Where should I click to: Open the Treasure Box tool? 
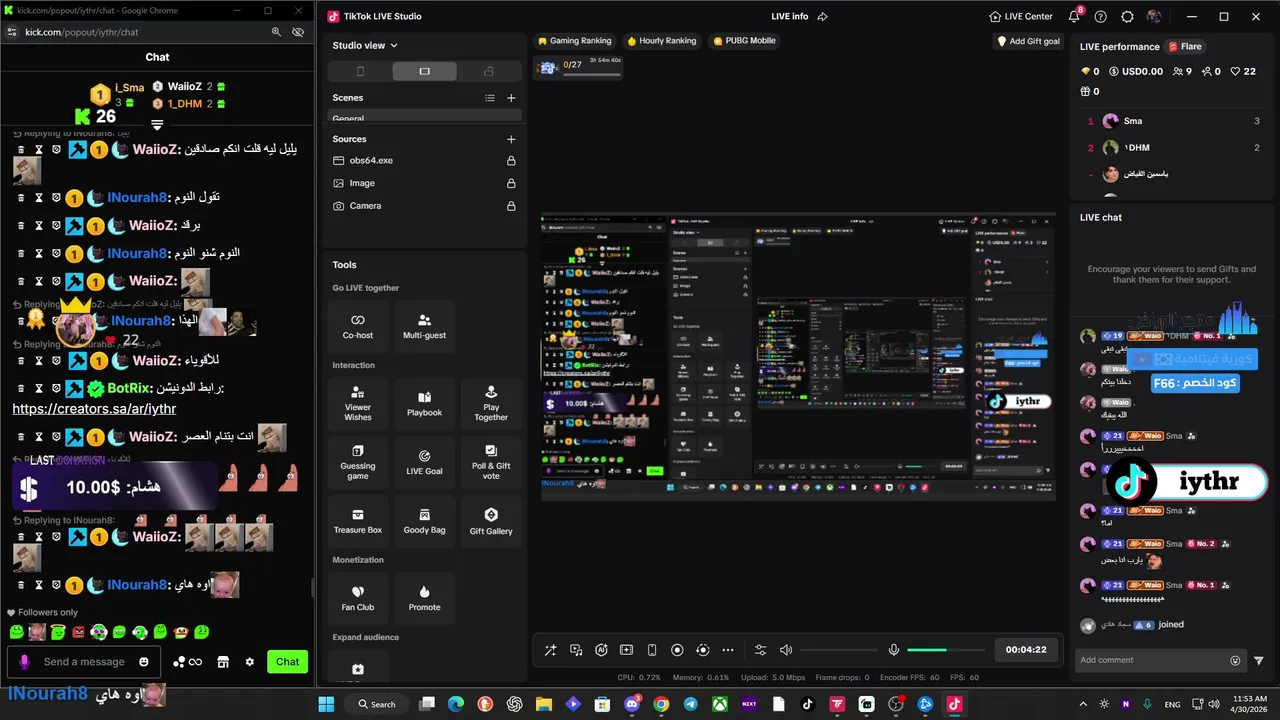click(x=358, y=521)
